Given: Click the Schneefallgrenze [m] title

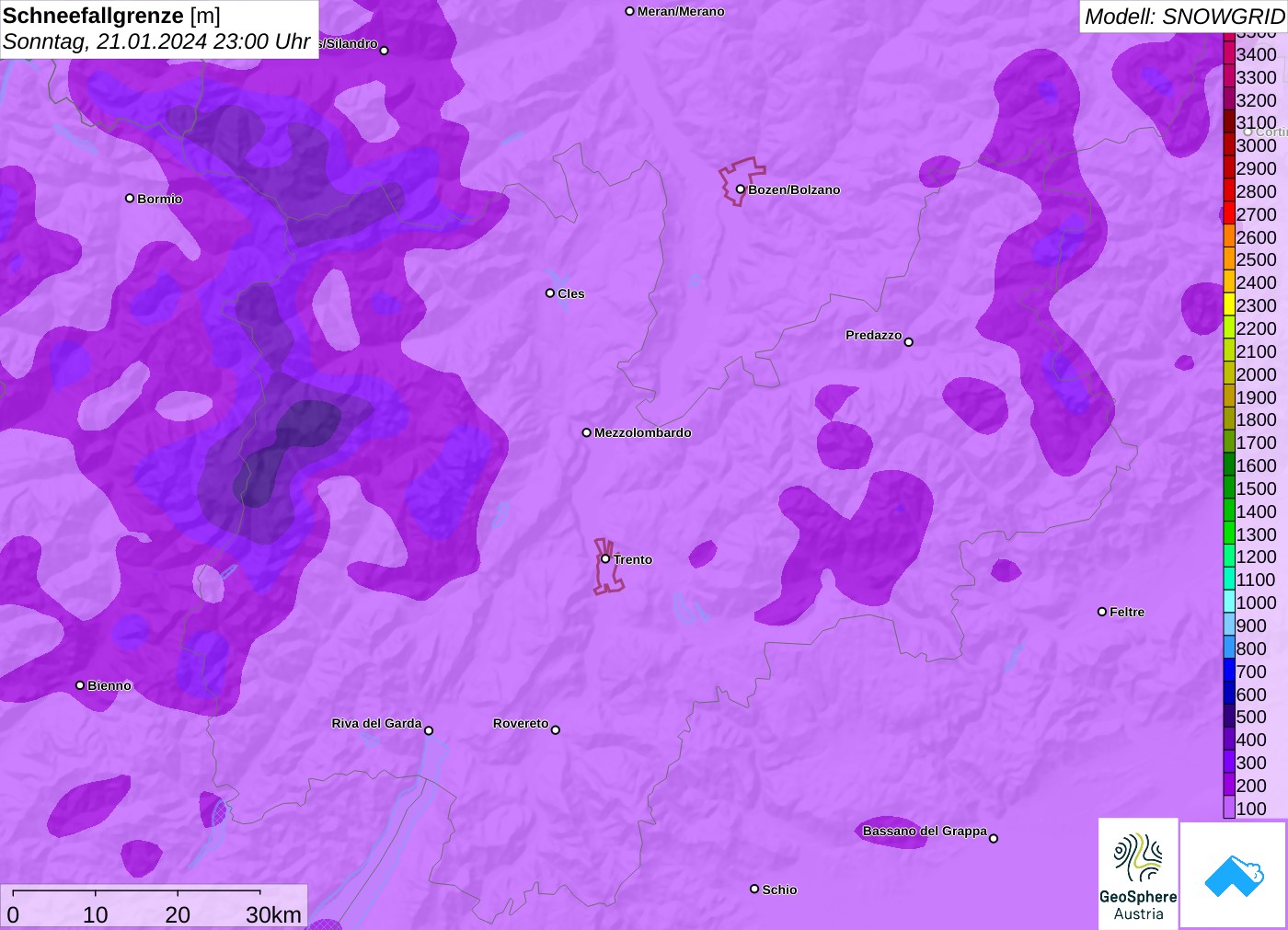Looking at the screenshot, I should tap(111, 16).
